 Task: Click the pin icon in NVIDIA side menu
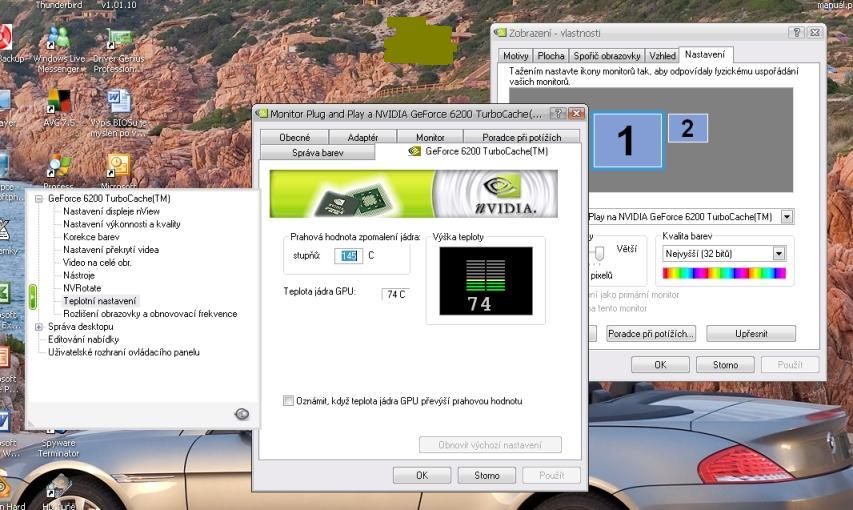(x=241, y=414)
